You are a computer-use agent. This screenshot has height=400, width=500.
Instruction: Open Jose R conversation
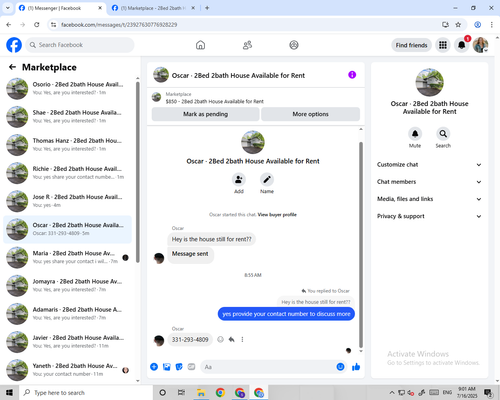point(67,201)
